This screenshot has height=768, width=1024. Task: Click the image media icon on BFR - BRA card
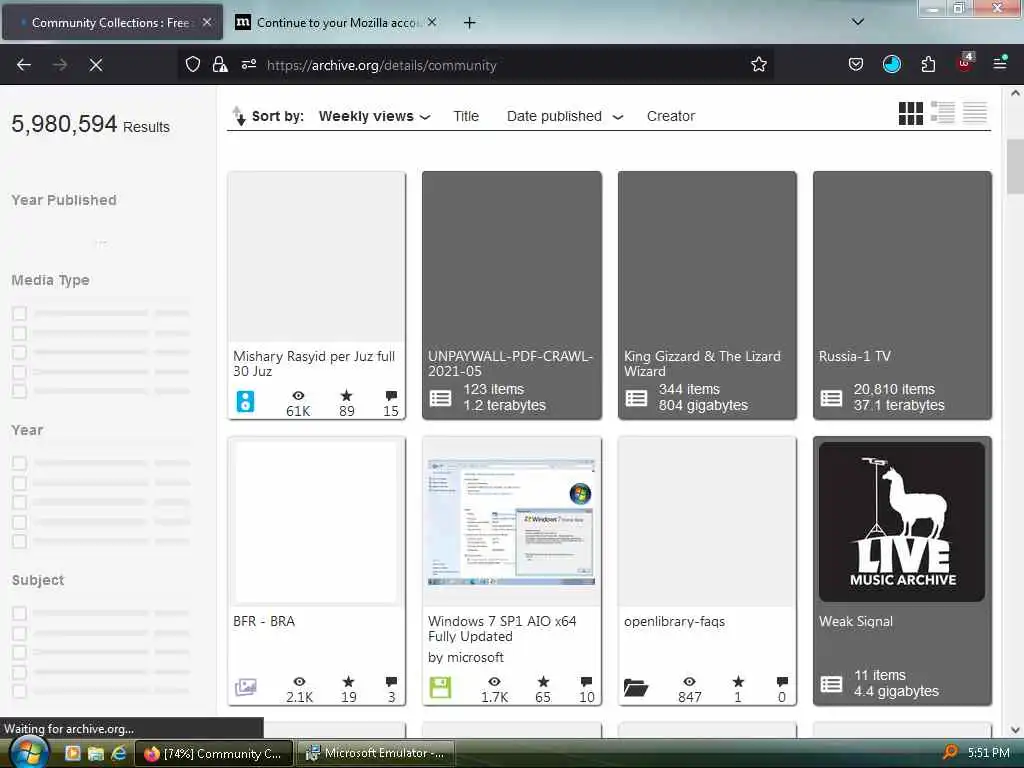(246, 687)
